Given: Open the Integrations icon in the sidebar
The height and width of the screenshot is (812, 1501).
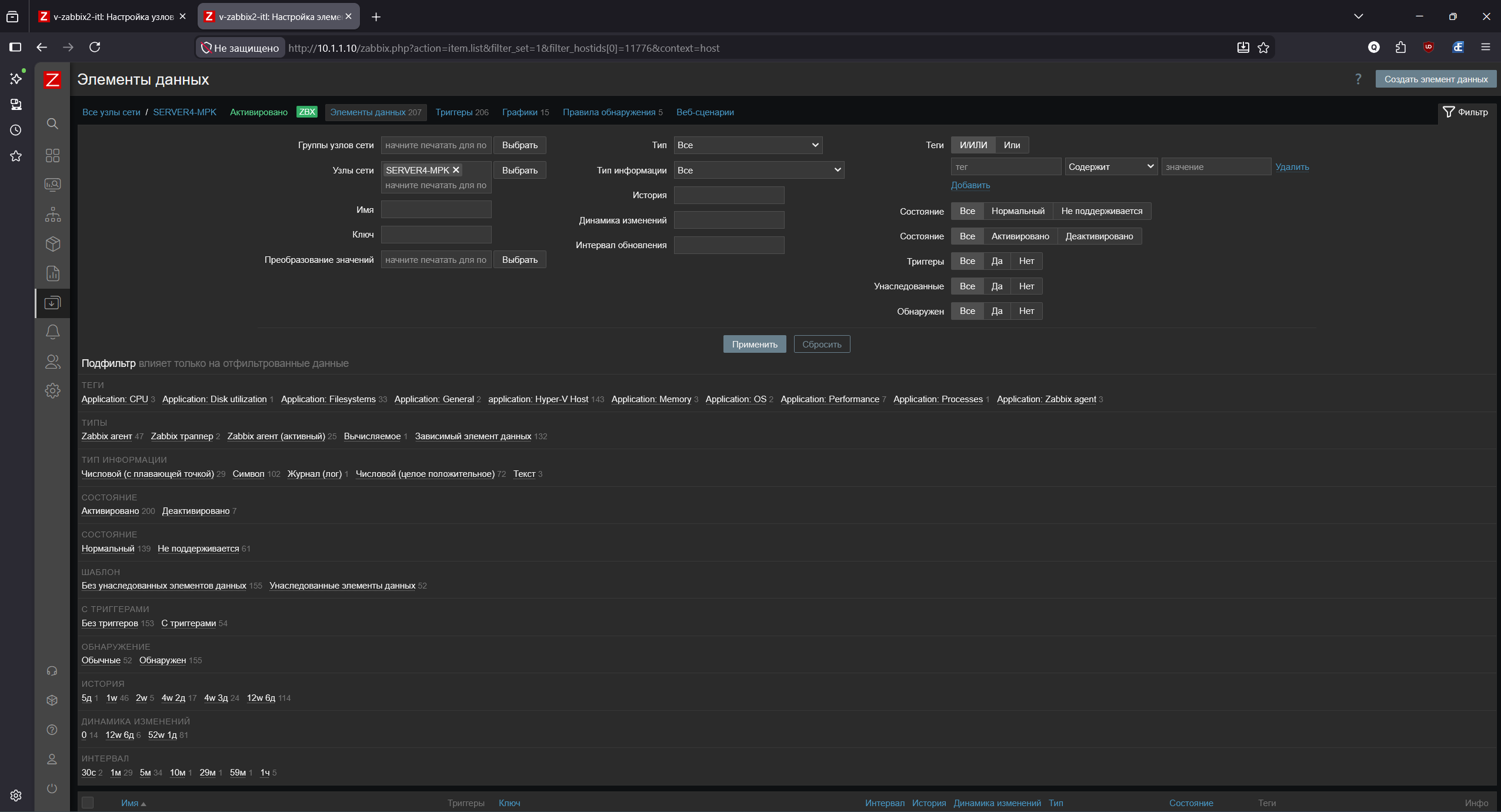Looking at the screenshot, I should click(52, 700).
